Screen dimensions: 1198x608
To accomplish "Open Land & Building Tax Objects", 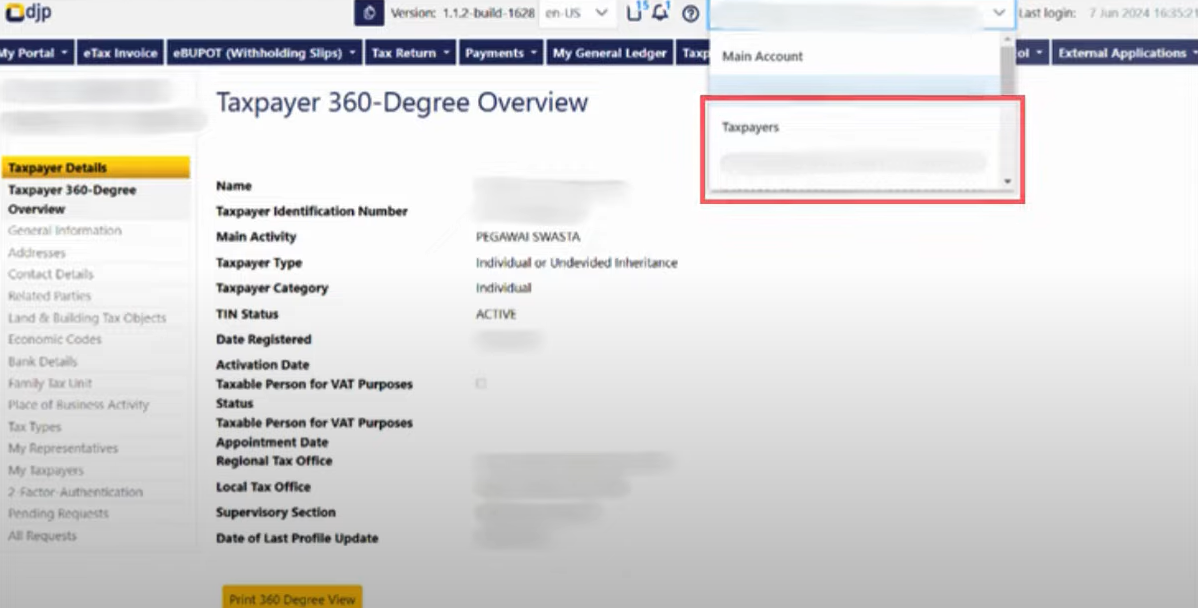I will [87, 317].
